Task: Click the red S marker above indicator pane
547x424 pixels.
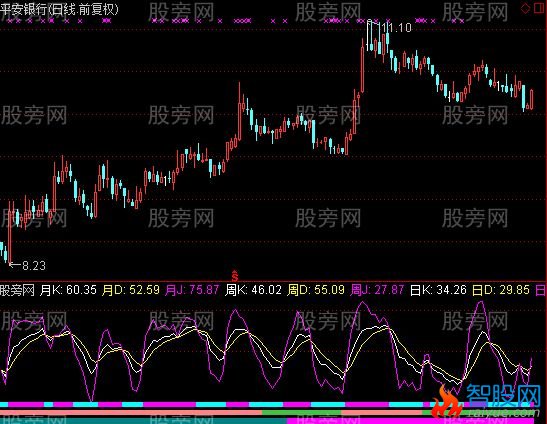Action: [235, 276]
